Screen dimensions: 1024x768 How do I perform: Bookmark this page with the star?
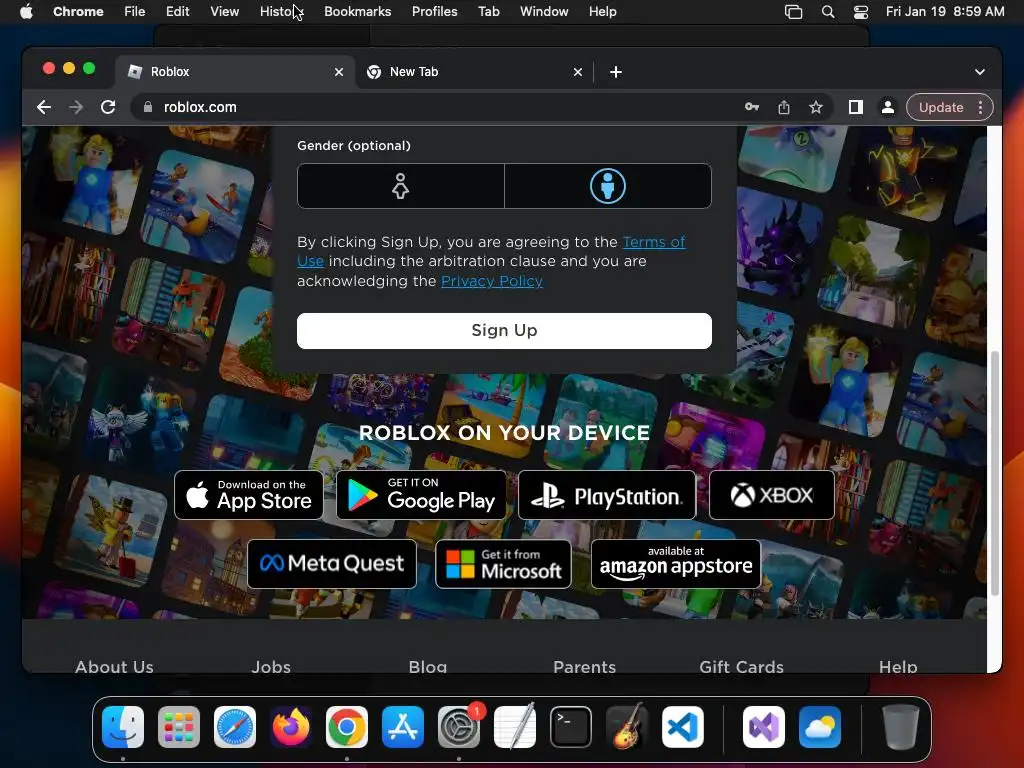click(816, 107)
